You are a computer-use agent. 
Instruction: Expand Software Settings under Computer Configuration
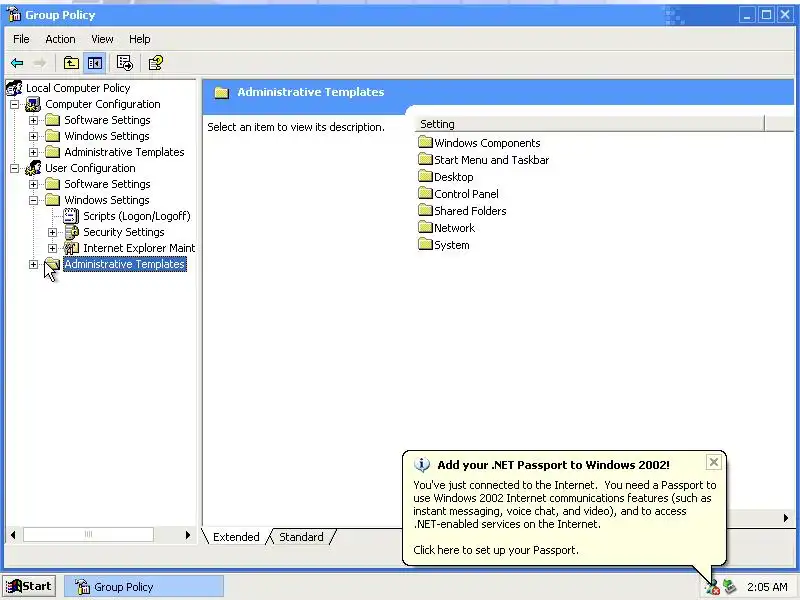(x=33, y=120)
